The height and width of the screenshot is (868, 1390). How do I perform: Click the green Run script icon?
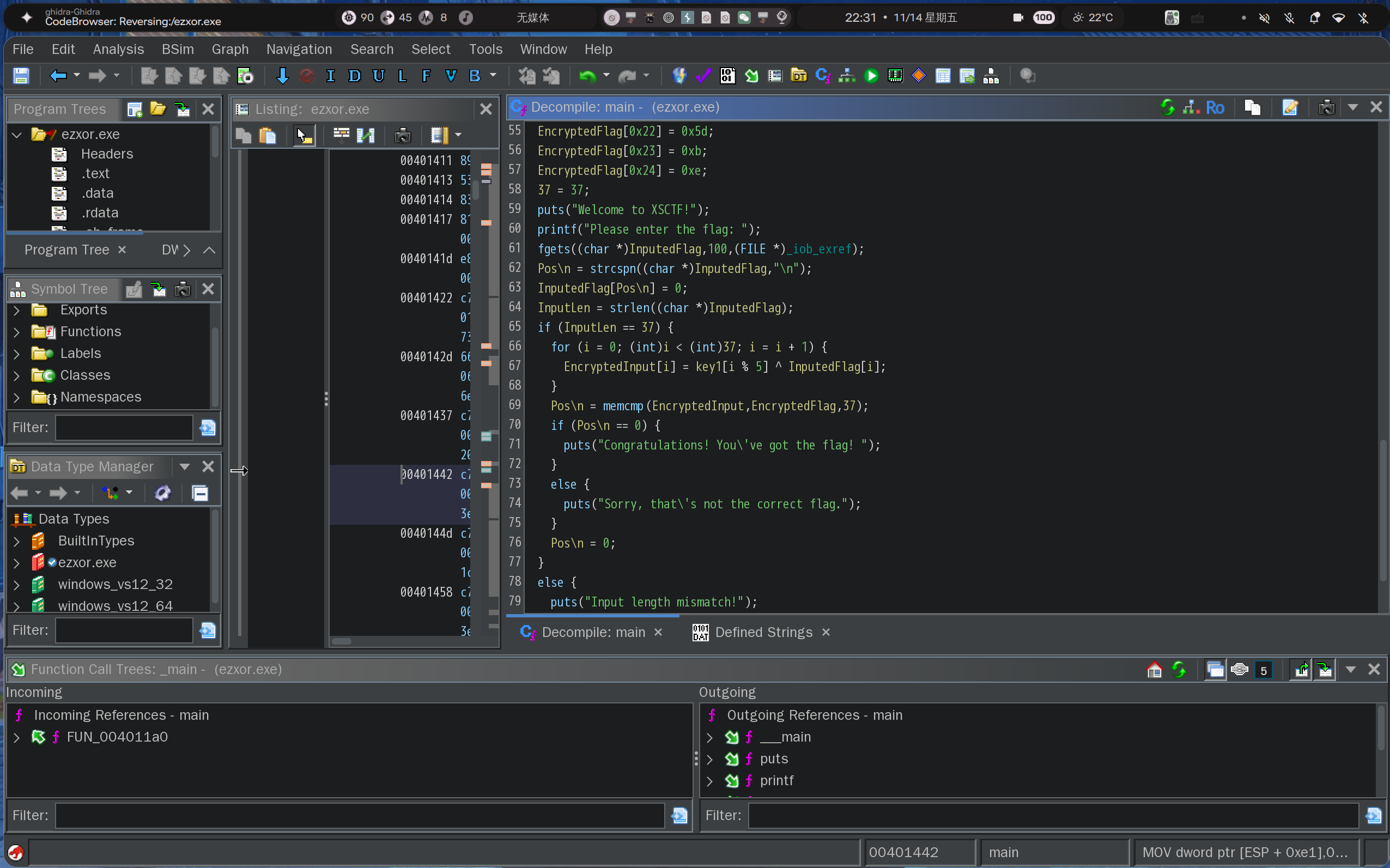(x=871, y=76)
